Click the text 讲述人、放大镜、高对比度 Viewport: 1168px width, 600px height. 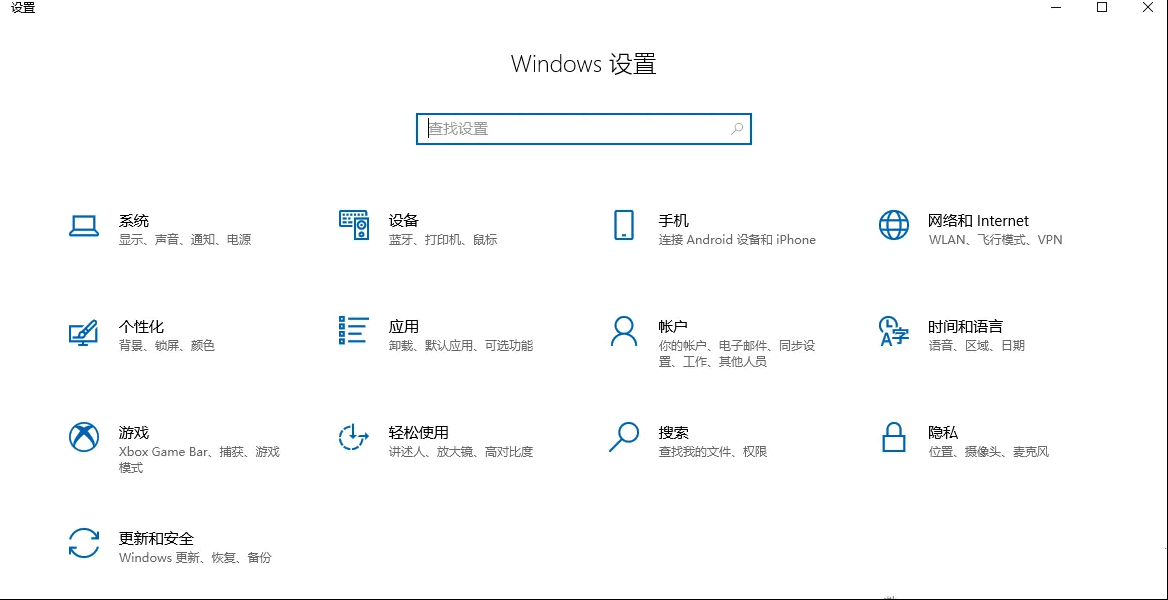point(460,452)
